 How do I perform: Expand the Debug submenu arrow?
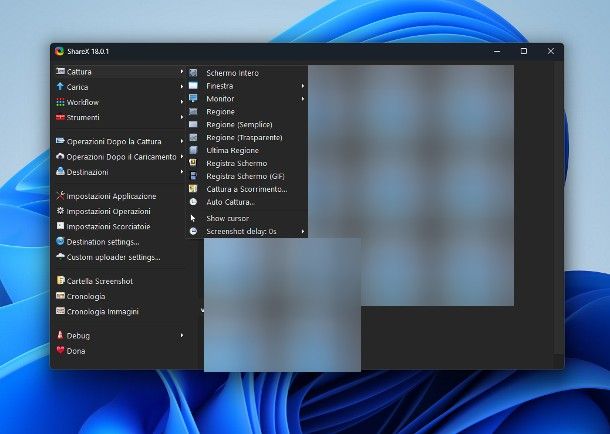tap(182, 335)
